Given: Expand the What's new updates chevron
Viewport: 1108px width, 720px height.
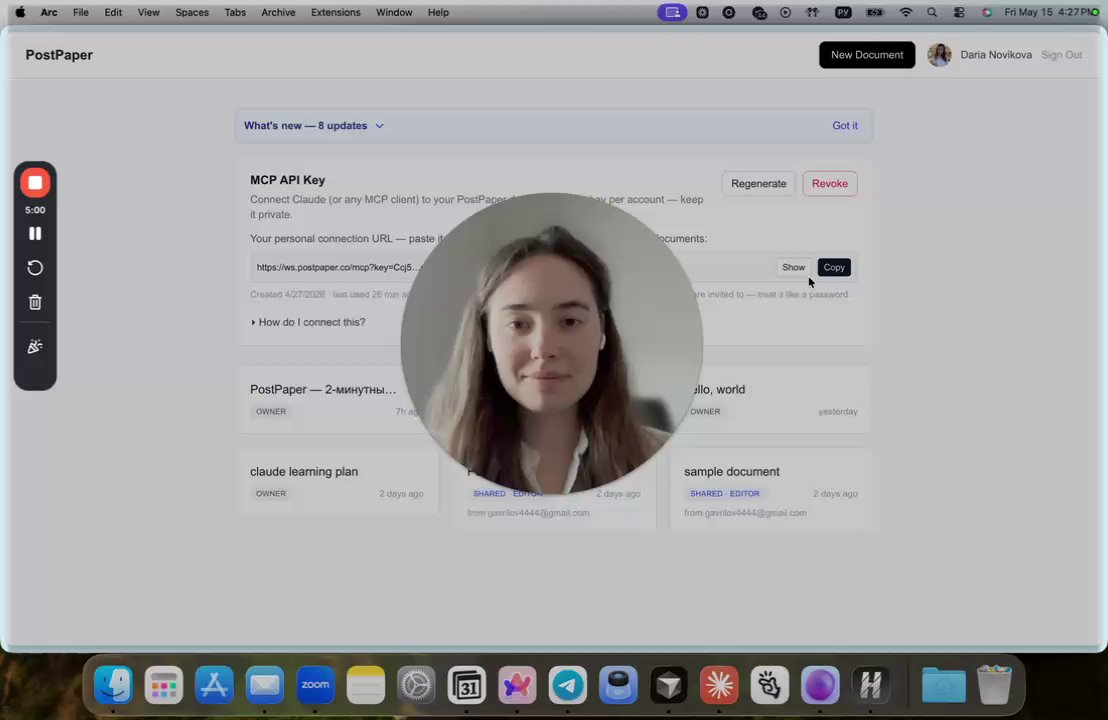Looking at the screenshot, I should pos(379,126).
